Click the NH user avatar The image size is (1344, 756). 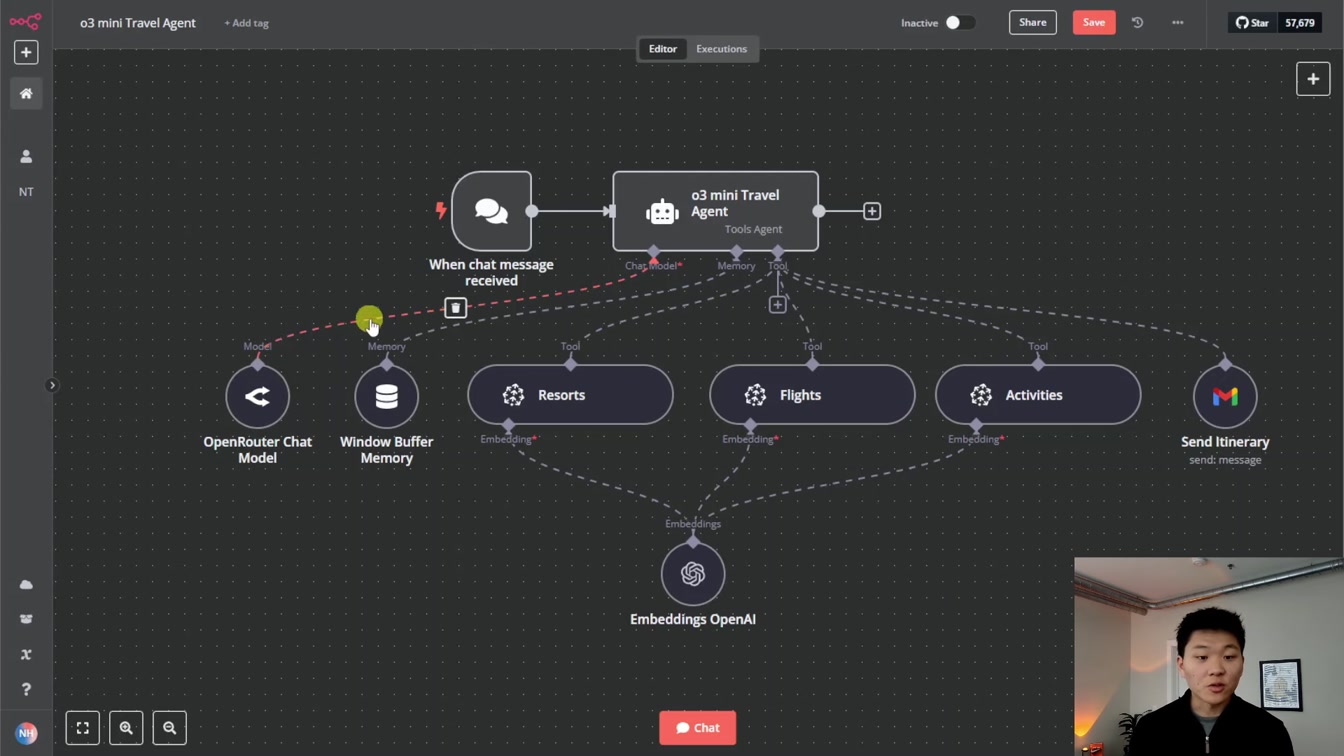click(26, 733)
